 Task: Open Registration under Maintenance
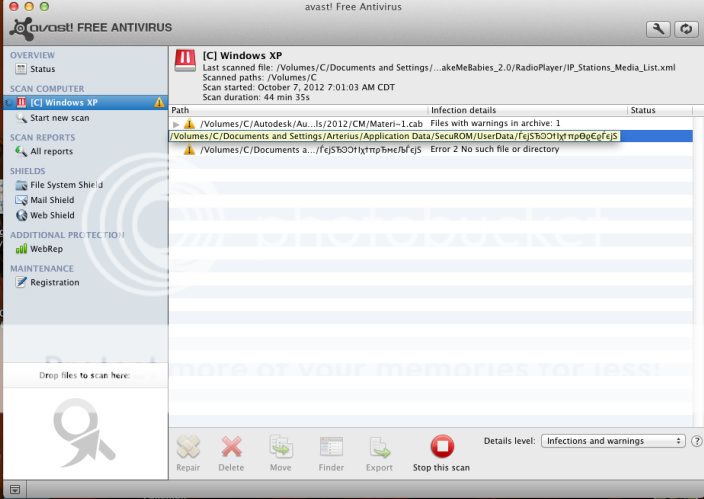54,282
